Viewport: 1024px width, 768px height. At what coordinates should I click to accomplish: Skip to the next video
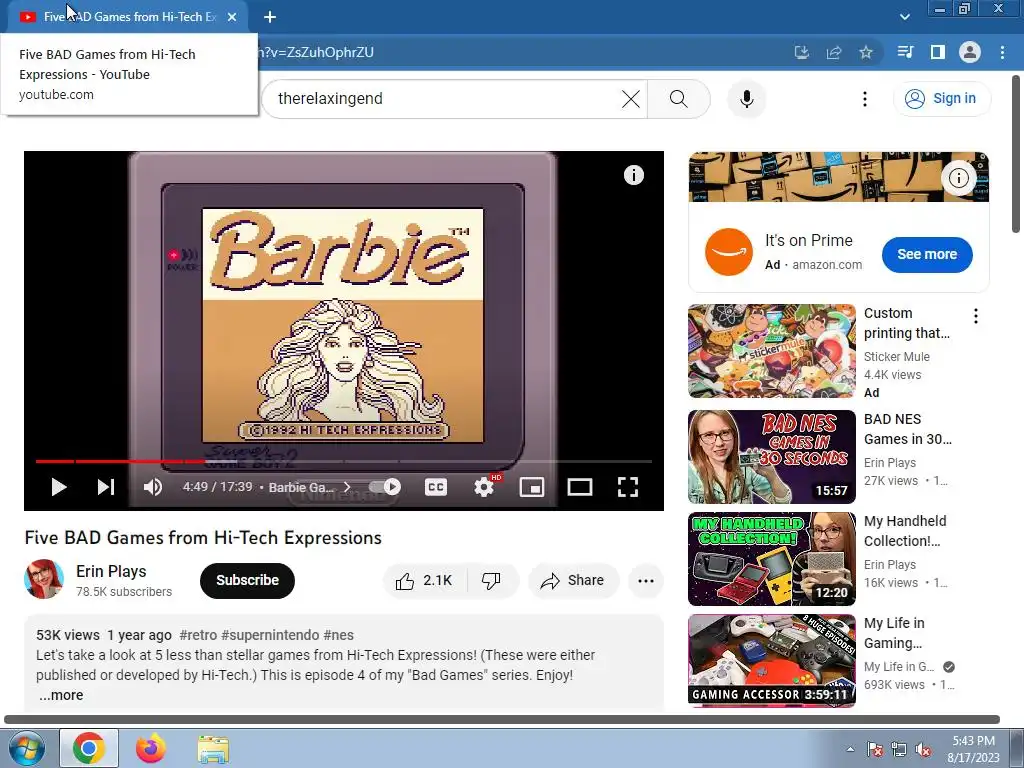coord(106,487)
